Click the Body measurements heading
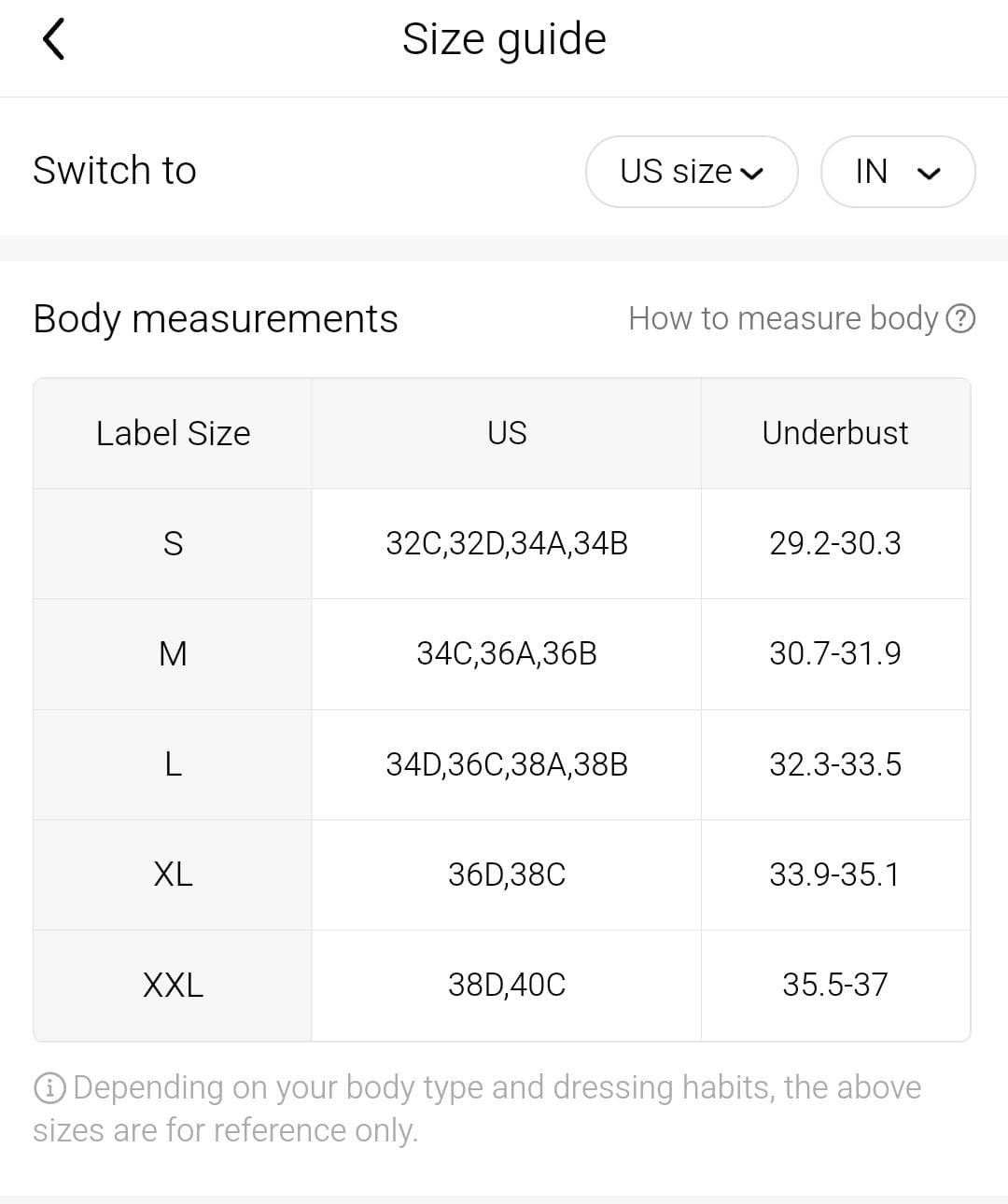This screenshot has height=1204, width=1008. [216, 319]
